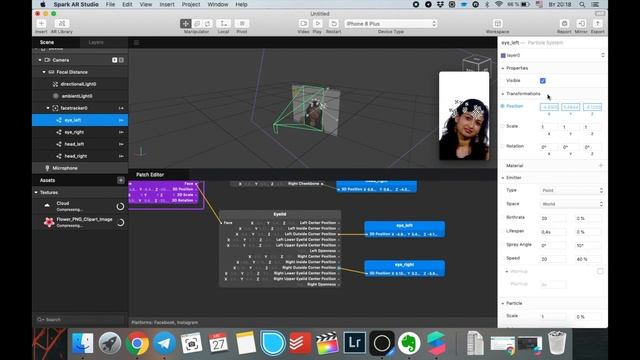Switch to the Layers tab
640x360 pixels.
click(96, 42)
